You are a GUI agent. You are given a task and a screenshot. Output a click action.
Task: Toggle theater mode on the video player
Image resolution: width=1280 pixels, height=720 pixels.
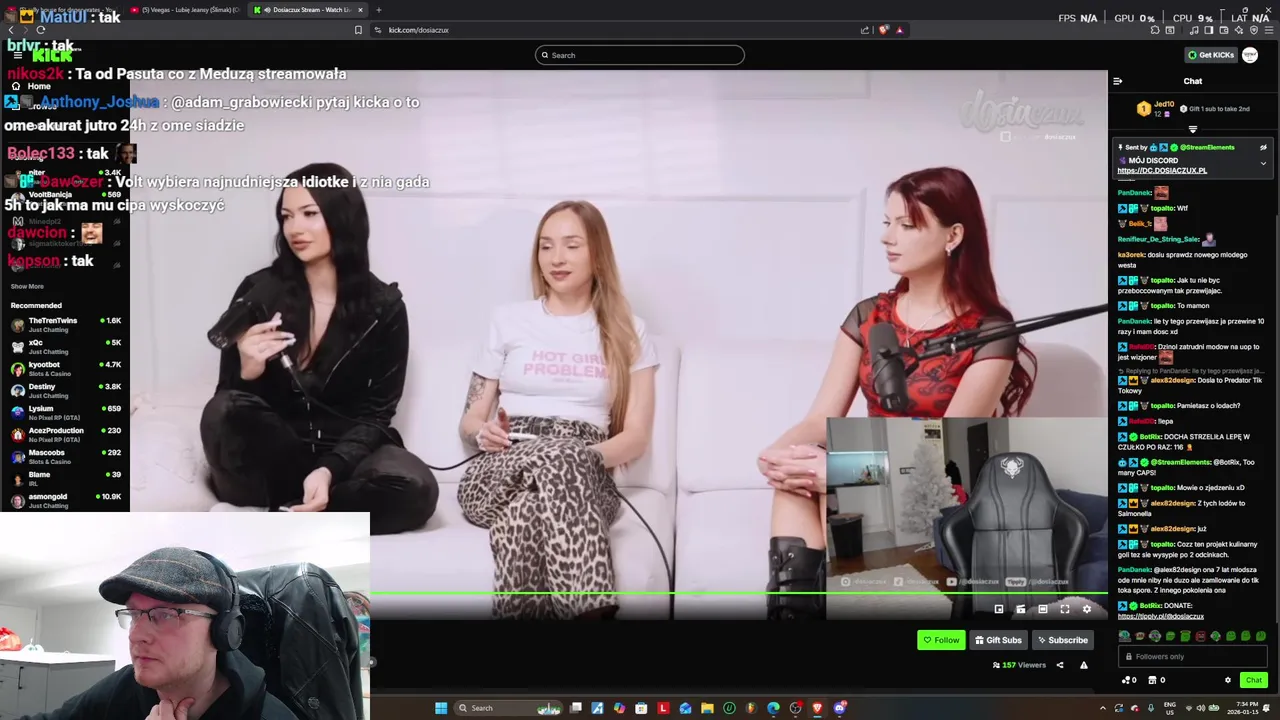coord(1043,609)
